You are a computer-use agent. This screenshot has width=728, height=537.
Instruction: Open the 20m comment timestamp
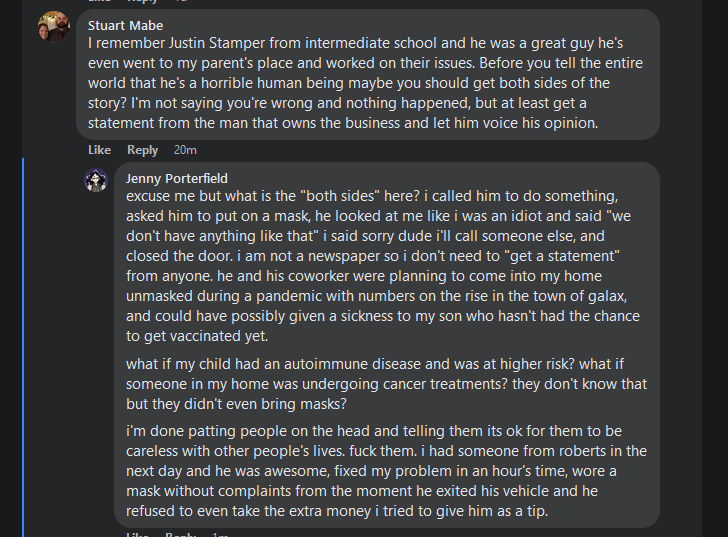click(x=185, y=150)
